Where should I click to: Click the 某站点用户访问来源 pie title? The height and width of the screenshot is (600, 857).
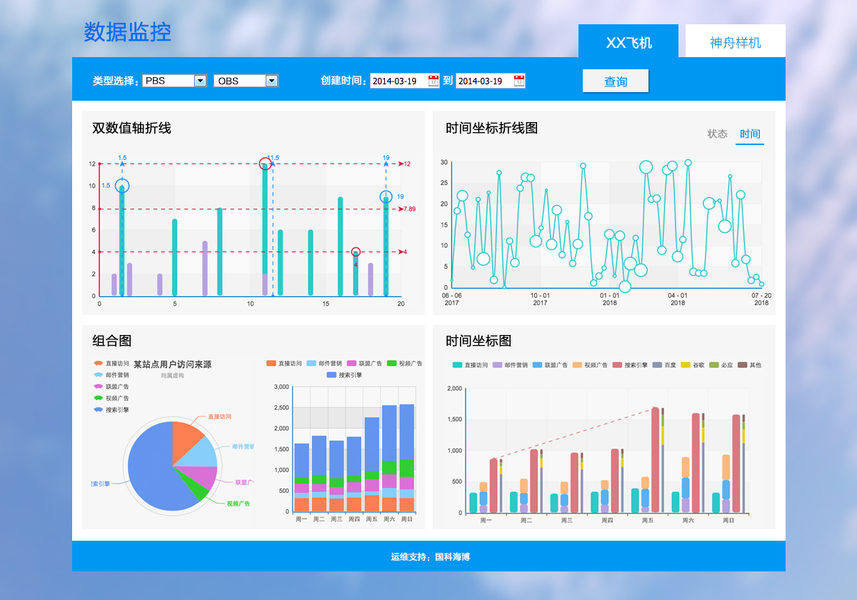[173, 364]
